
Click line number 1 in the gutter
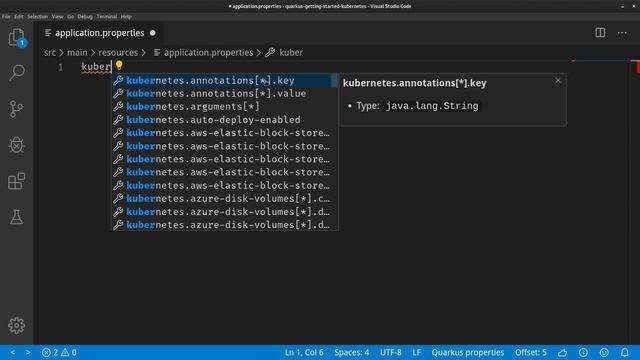tap(60, 67)
